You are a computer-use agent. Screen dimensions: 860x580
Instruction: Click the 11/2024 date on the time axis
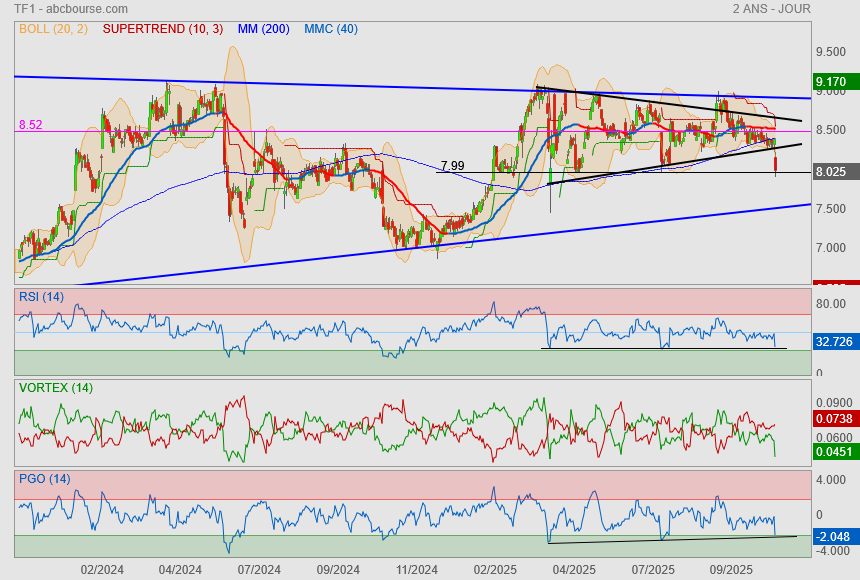coord(417,569)
